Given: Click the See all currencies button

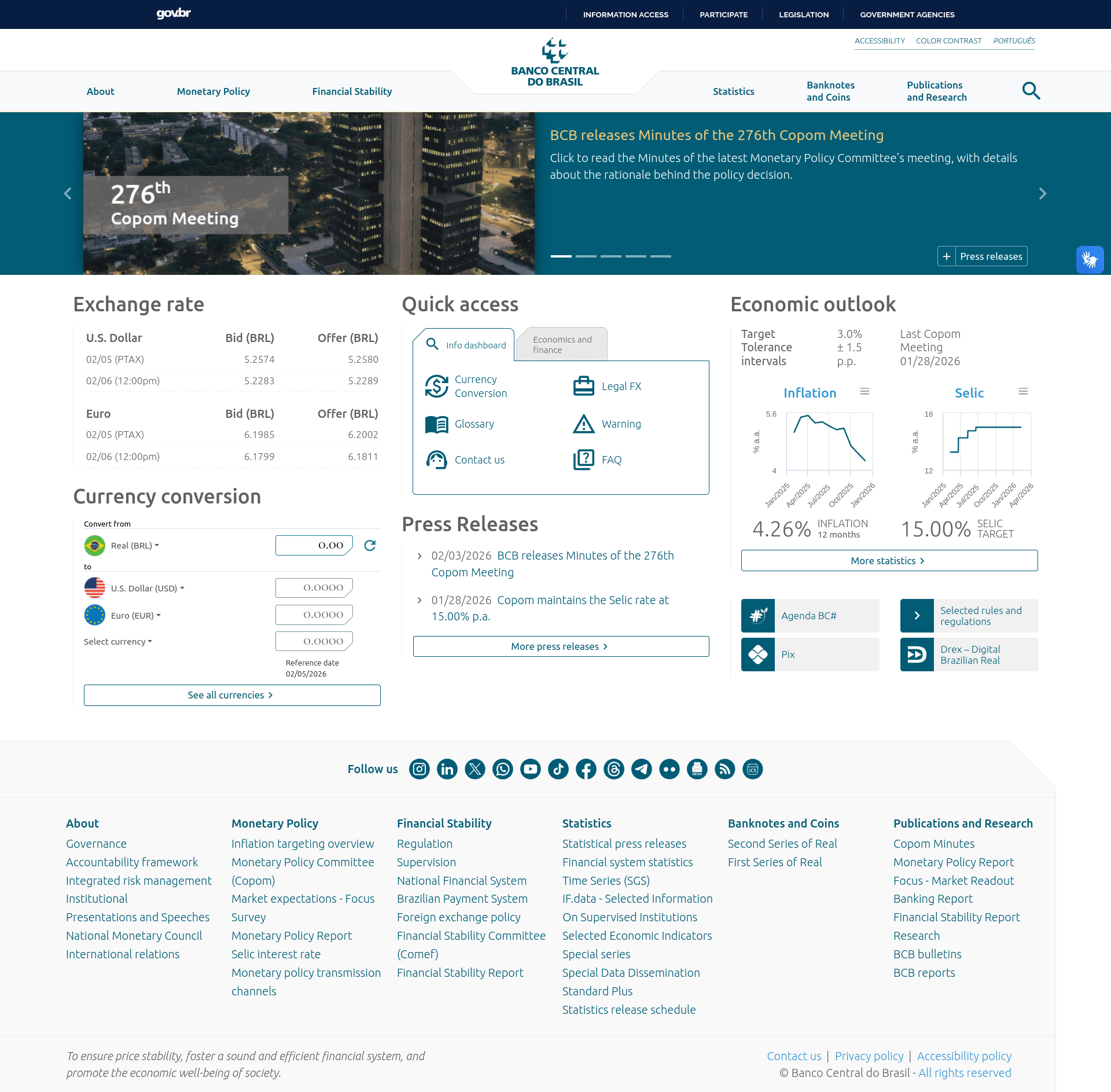Looking at the screenshot, I should (x=232, y=695).
